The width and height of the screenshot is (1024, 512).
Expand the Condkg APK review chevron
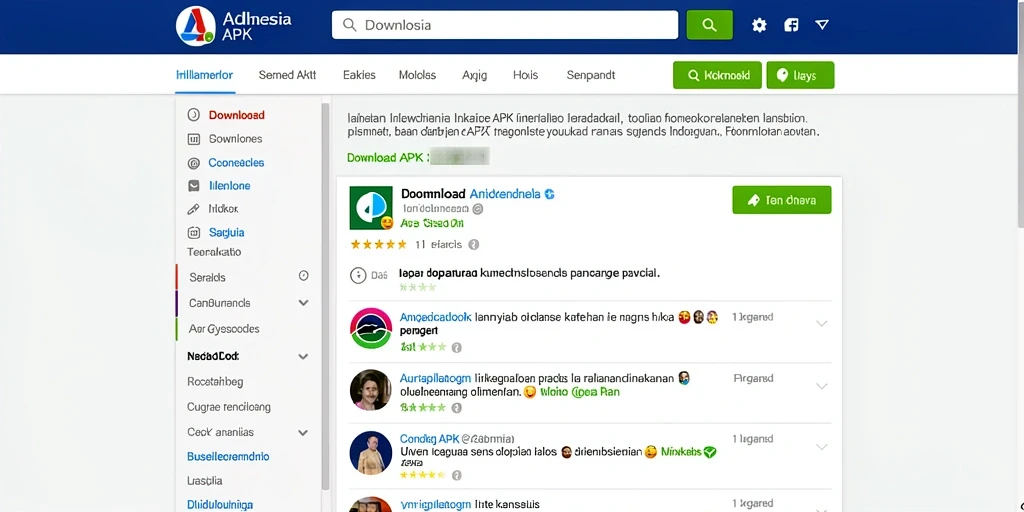[x=822, y=447]
